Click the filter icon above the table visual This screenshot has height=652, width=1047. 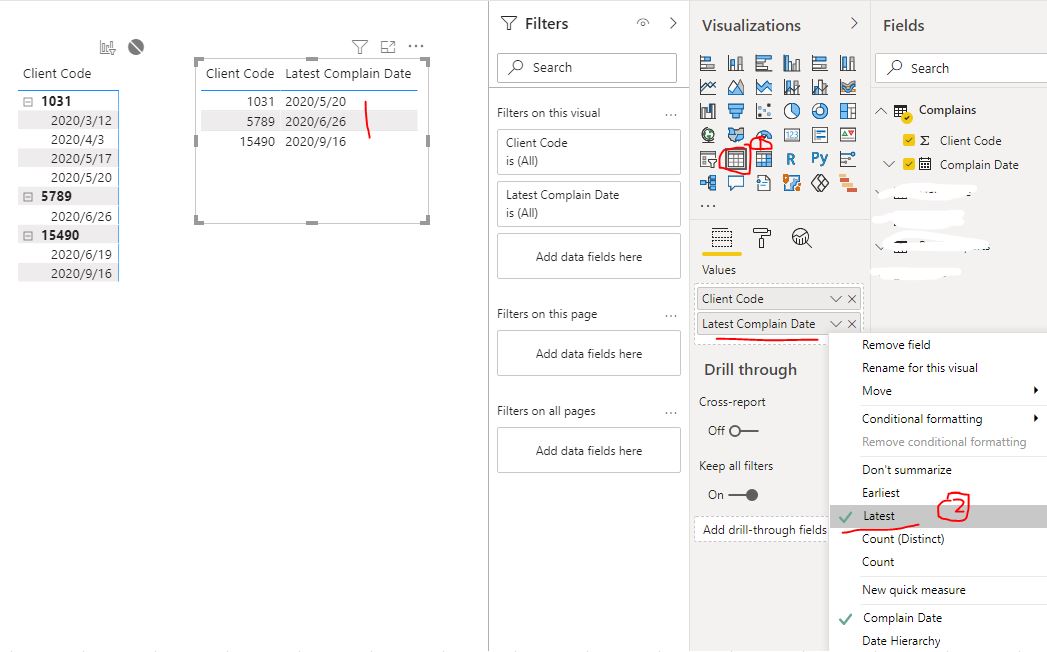(x=360, y=47)
